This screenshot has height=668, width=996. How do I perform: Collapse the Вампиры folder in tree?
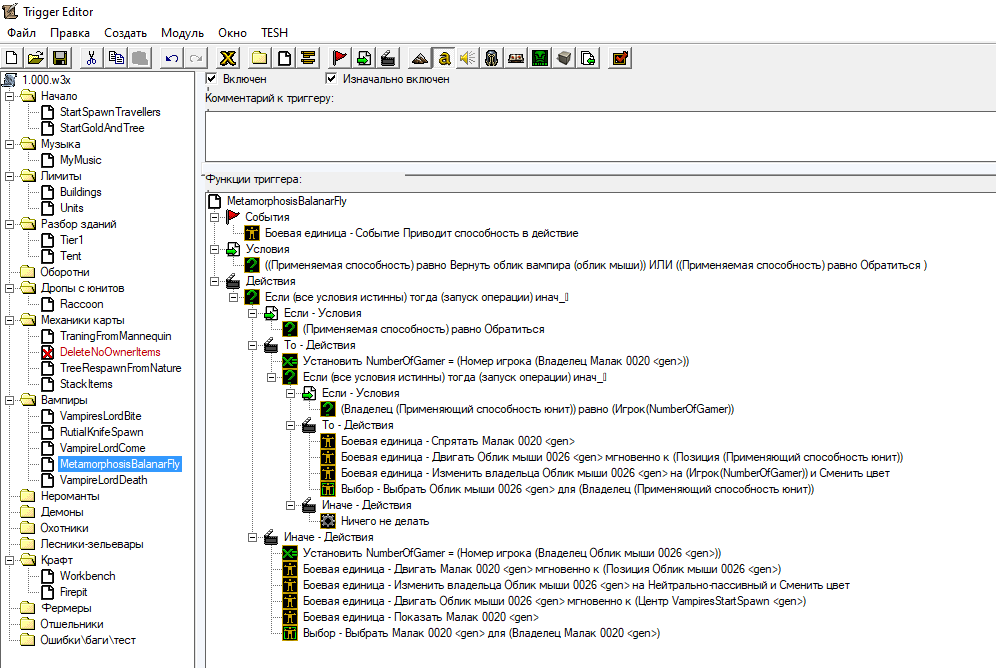point(9,400)
